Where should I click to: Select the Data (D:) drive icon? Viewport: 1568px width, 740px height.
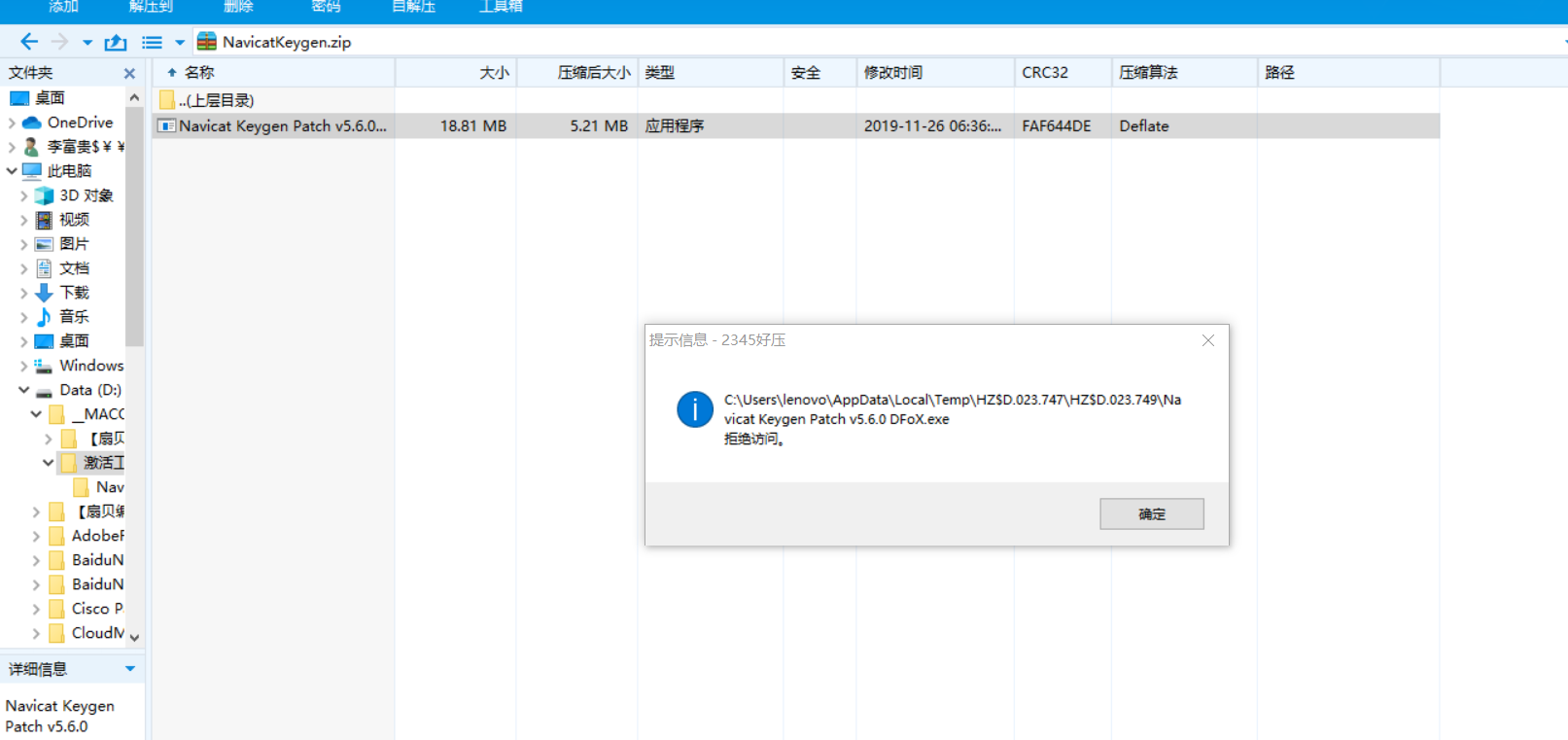tap(44, 391)
